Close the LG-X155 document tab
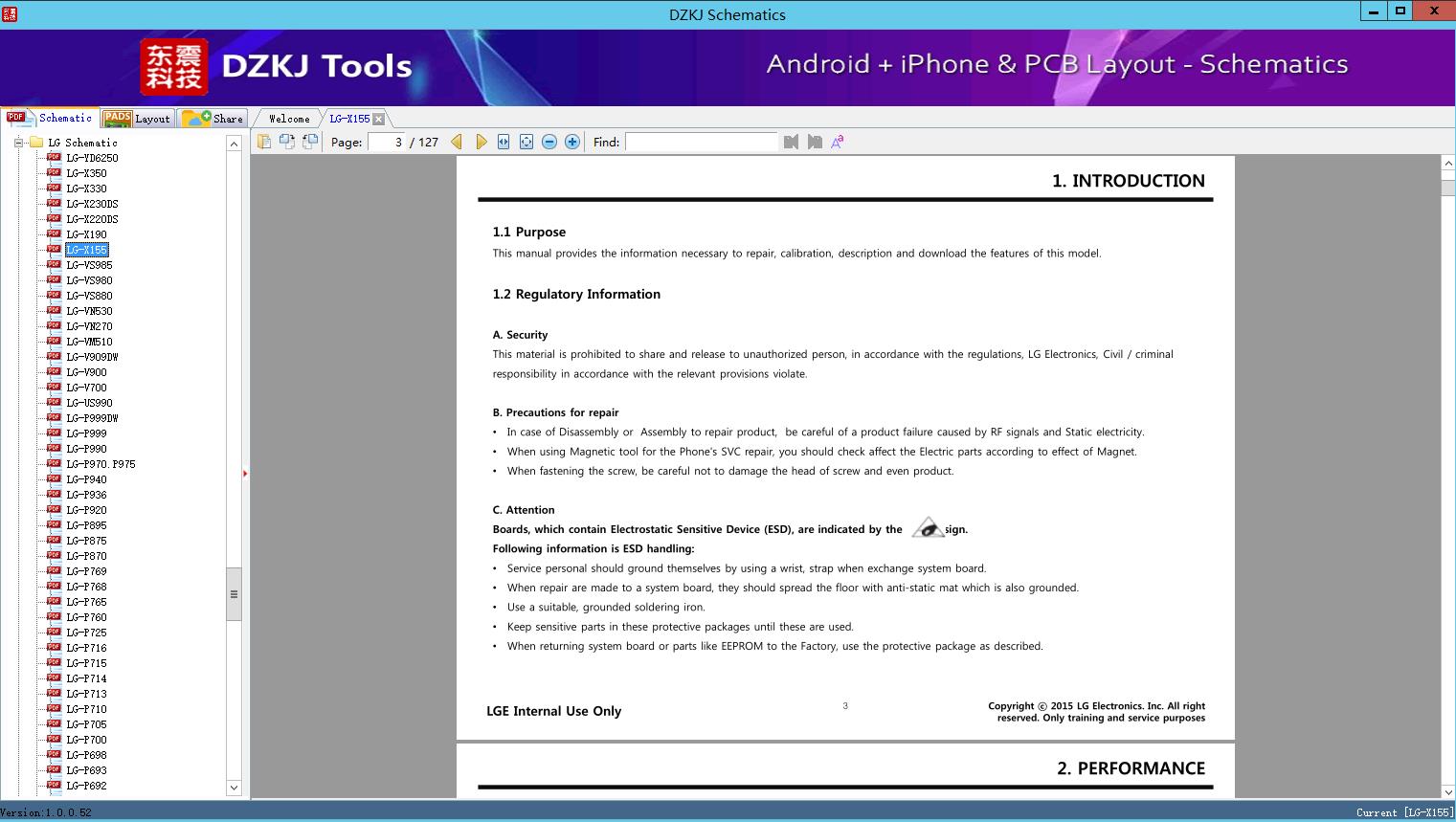Viewport: 1456px width, 822px height. pyautogui.click(x=379, y=119)
